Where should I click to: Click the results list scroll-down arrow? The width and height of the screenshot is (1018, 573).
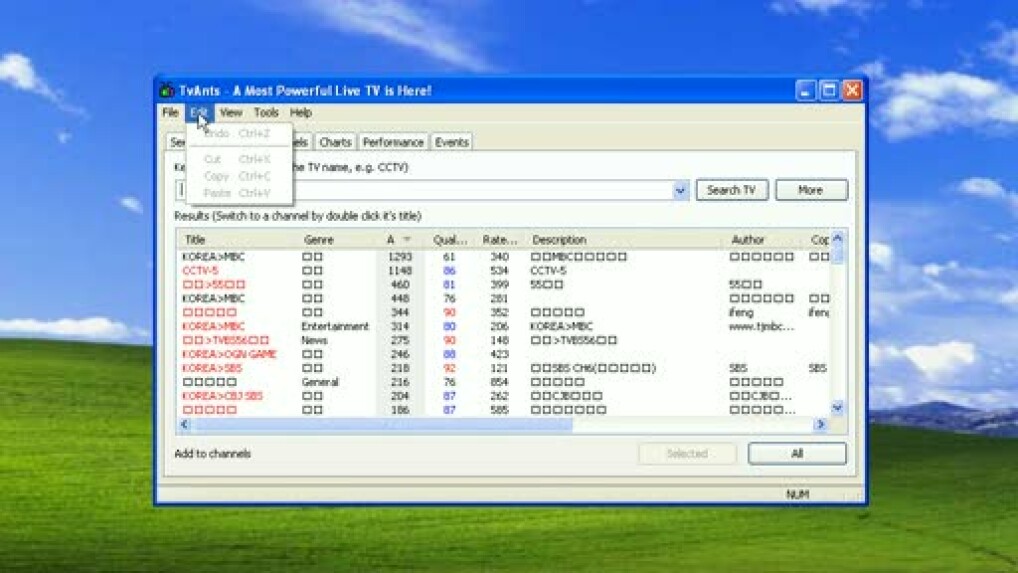pos(837,407)
